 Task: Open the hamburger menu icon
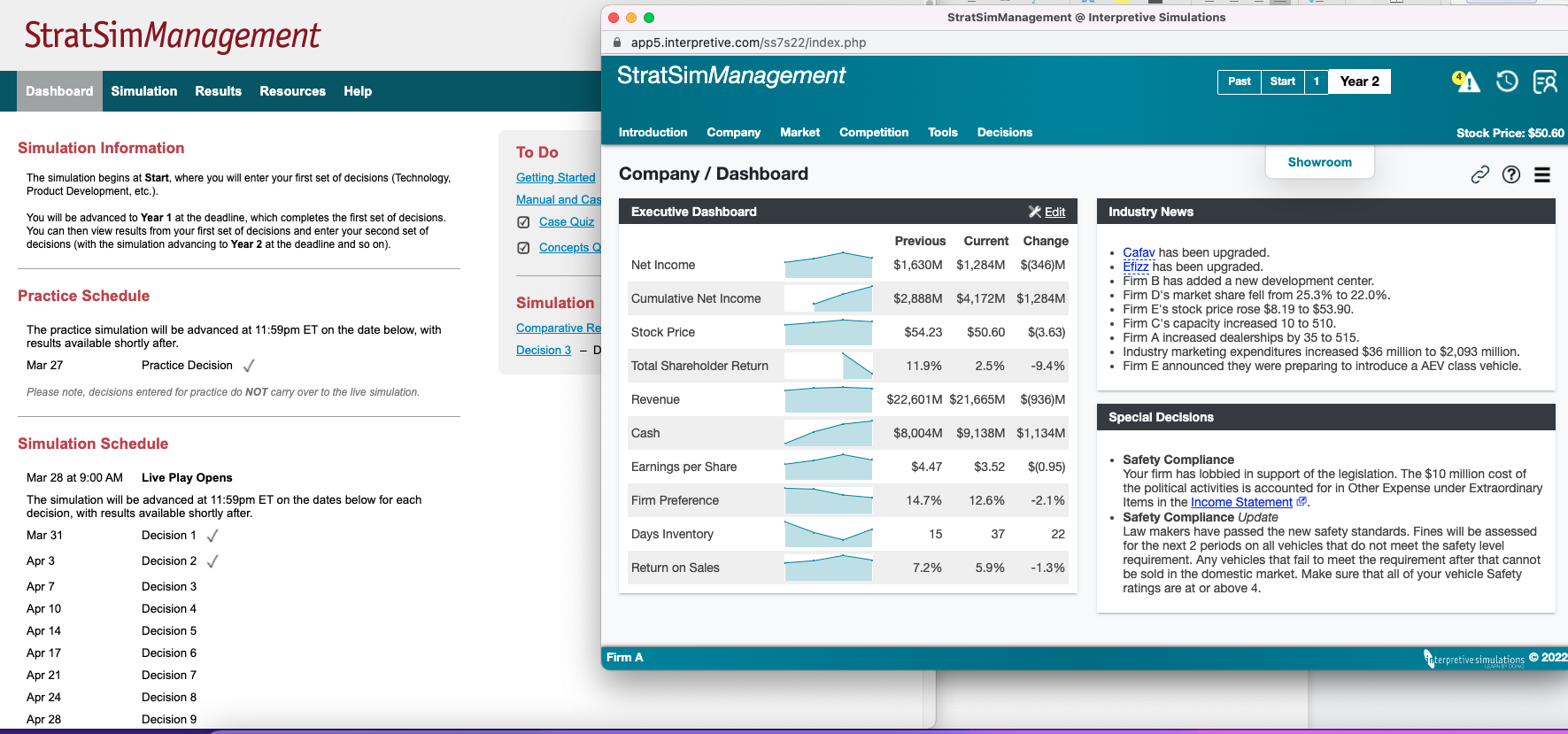pos(1542,174)
